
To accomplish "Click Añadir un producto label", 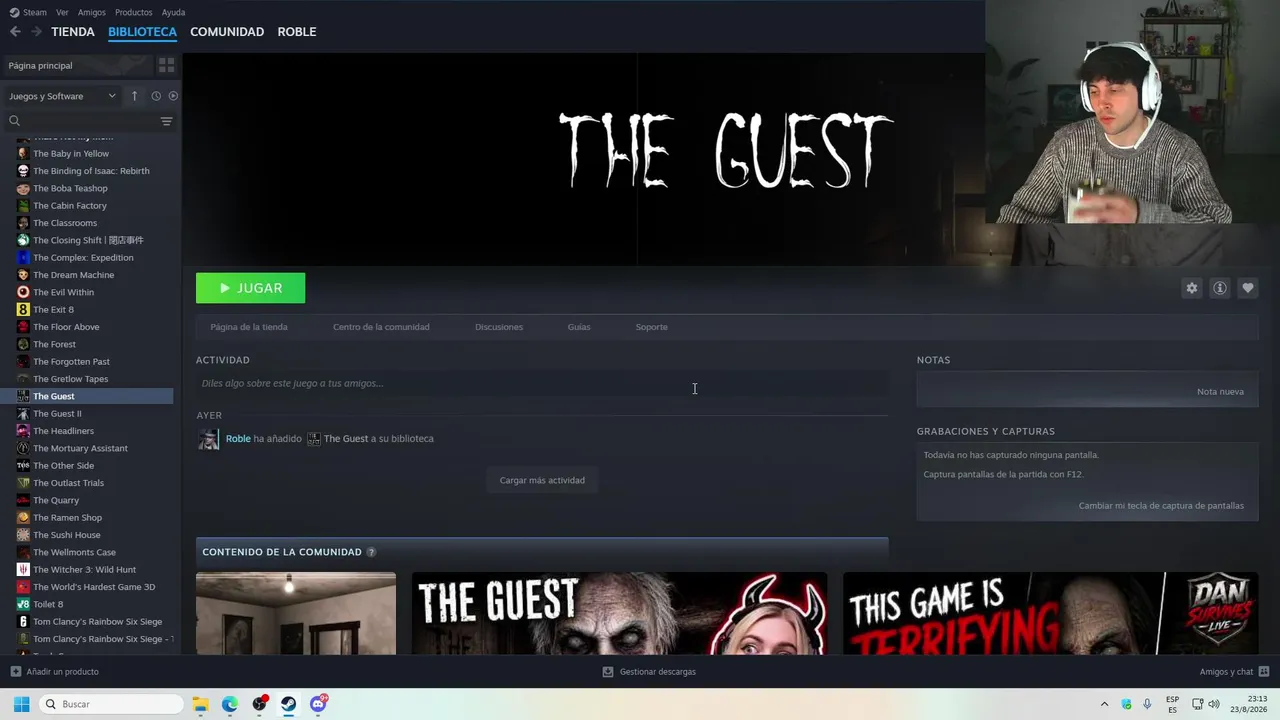I will (x=62, y=672).
